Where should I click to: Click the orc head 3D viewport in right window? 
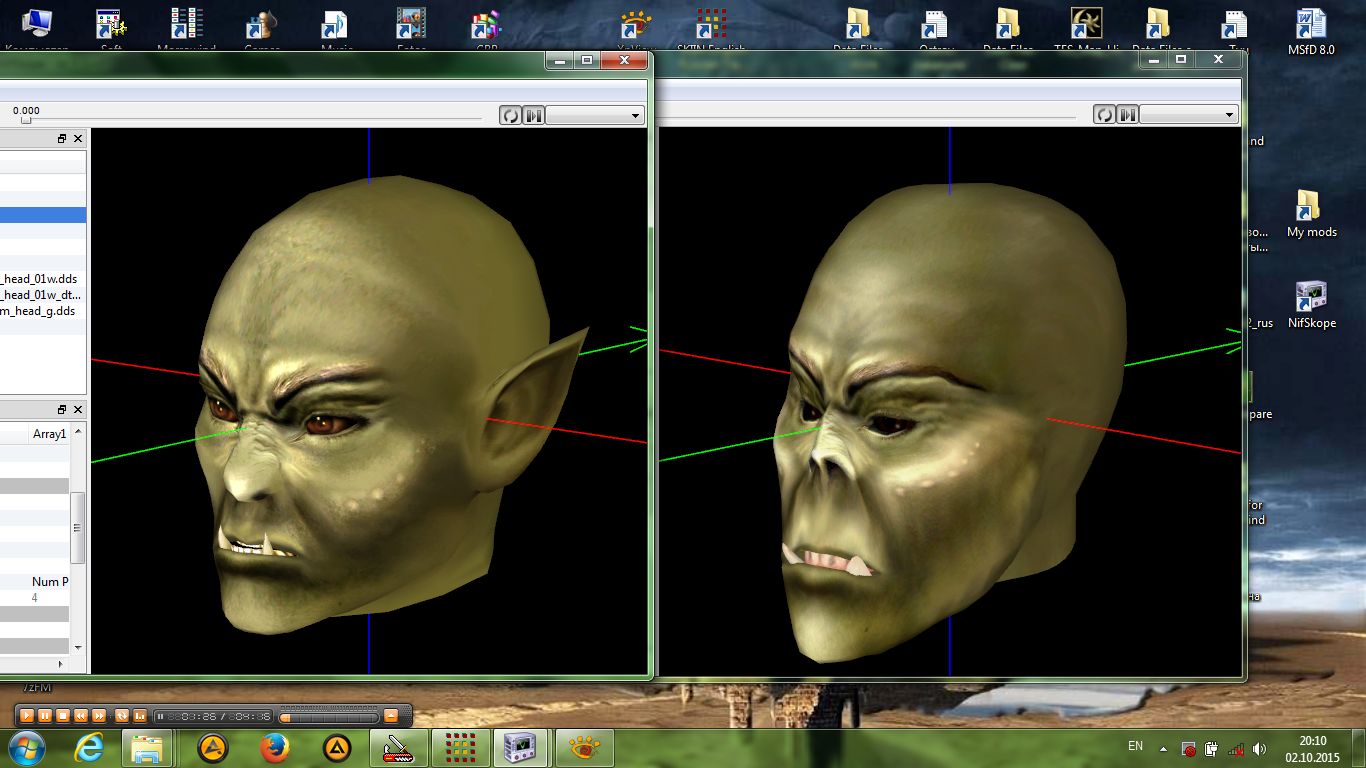[x=950, y=400]
